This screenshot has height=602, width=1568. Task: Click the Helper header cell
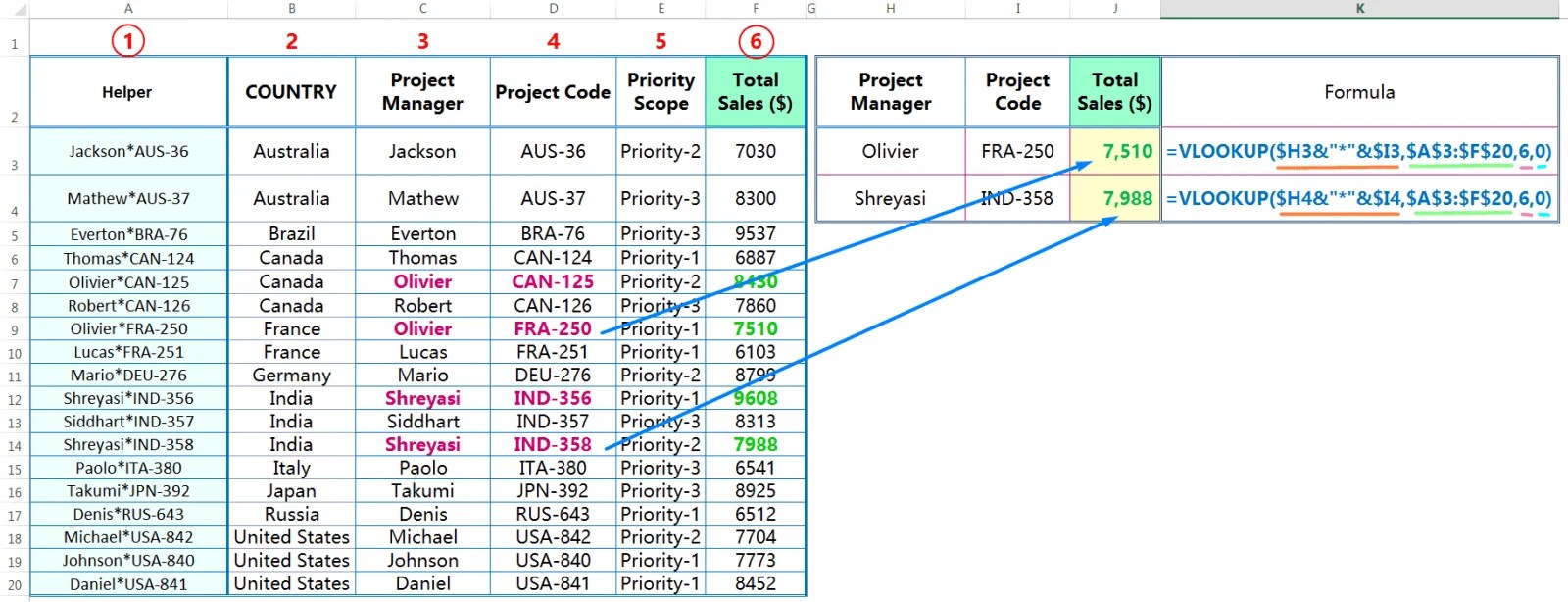click(128, 92)
